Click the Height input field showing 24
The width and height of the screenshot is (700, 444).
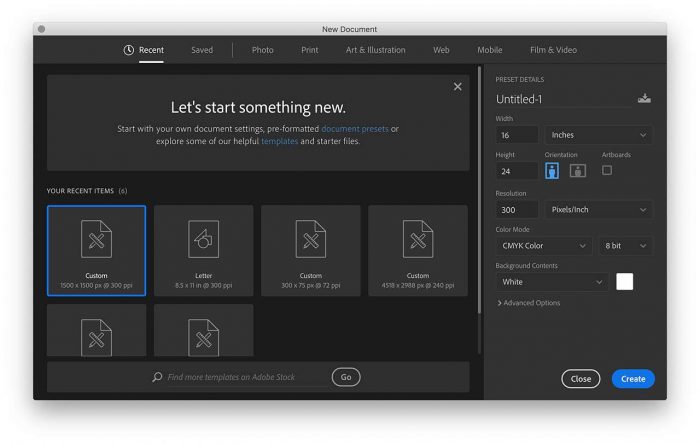(517, 171)
